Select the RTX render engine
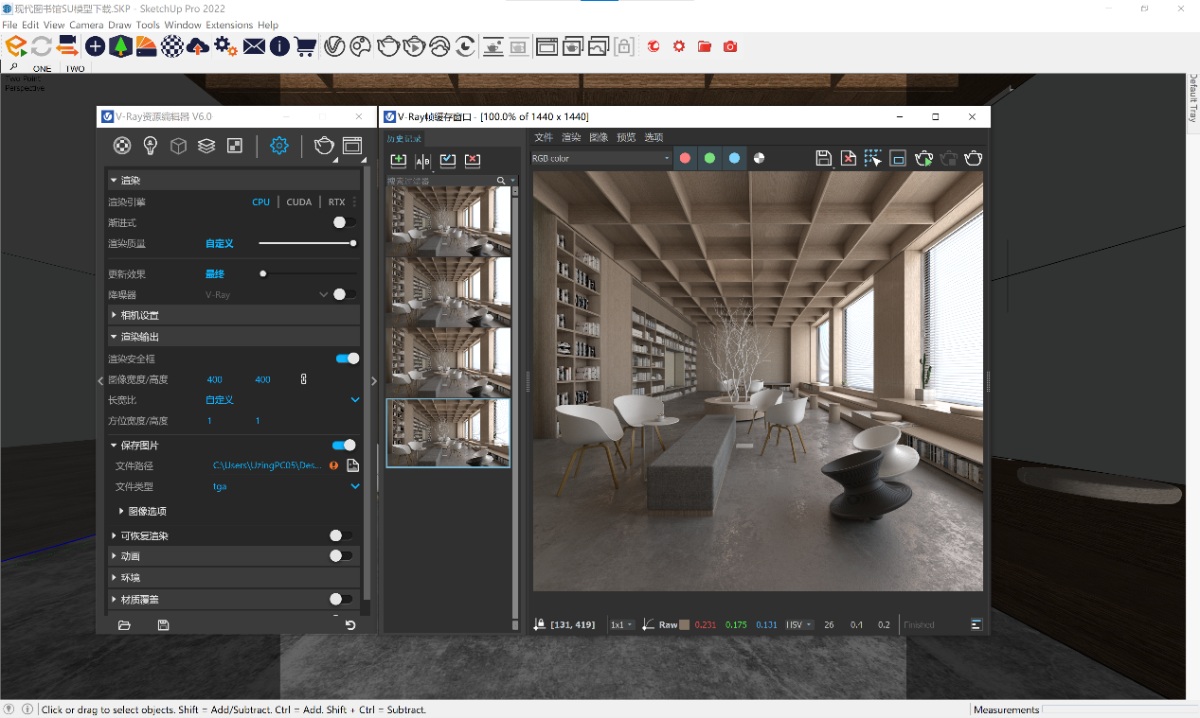 pos(337,202)
